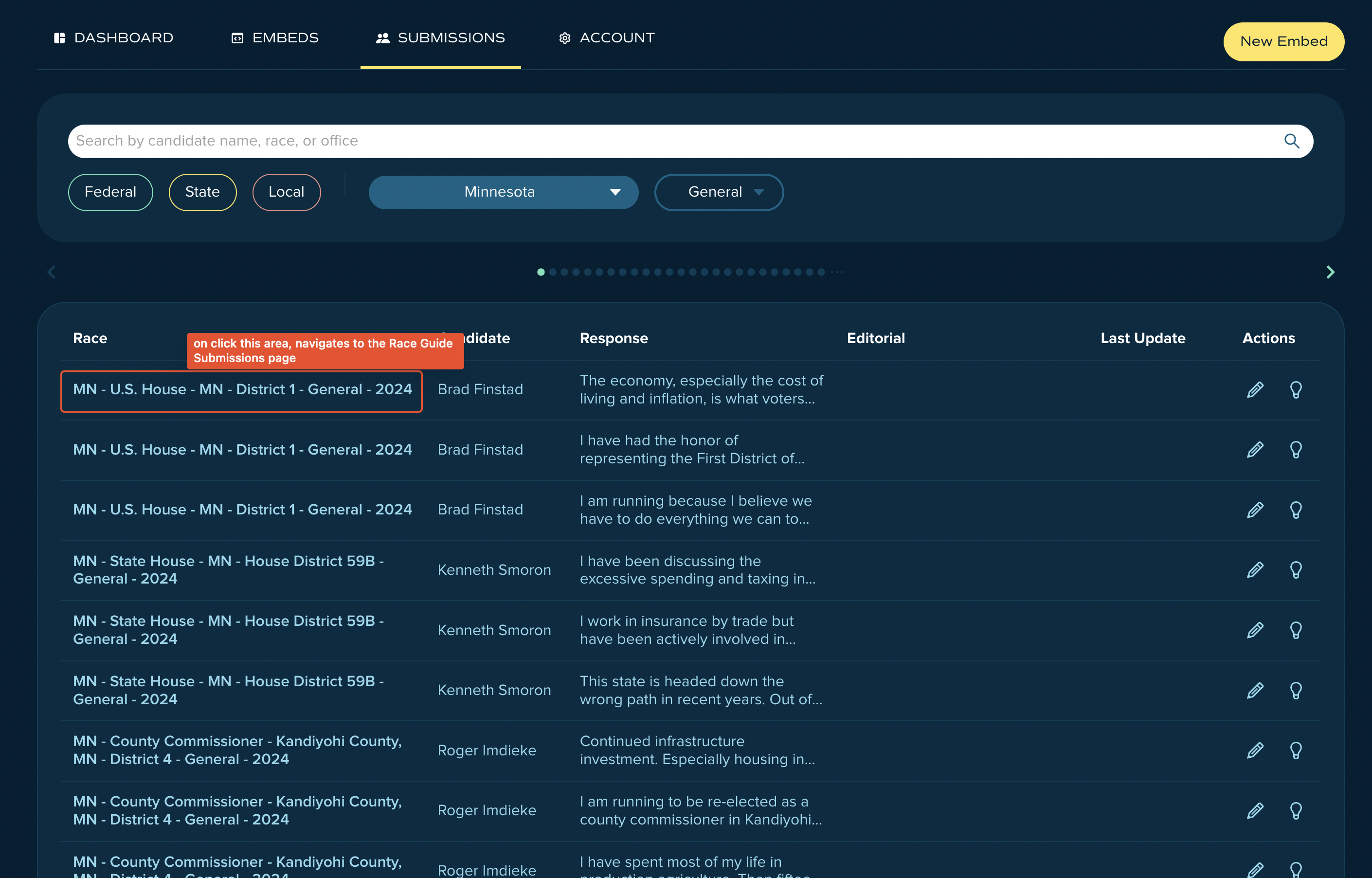This screenshot has height=878, width=1372.
Task: Click lightbulb for 'This state is headed' row
Action: pos(1296,691)
